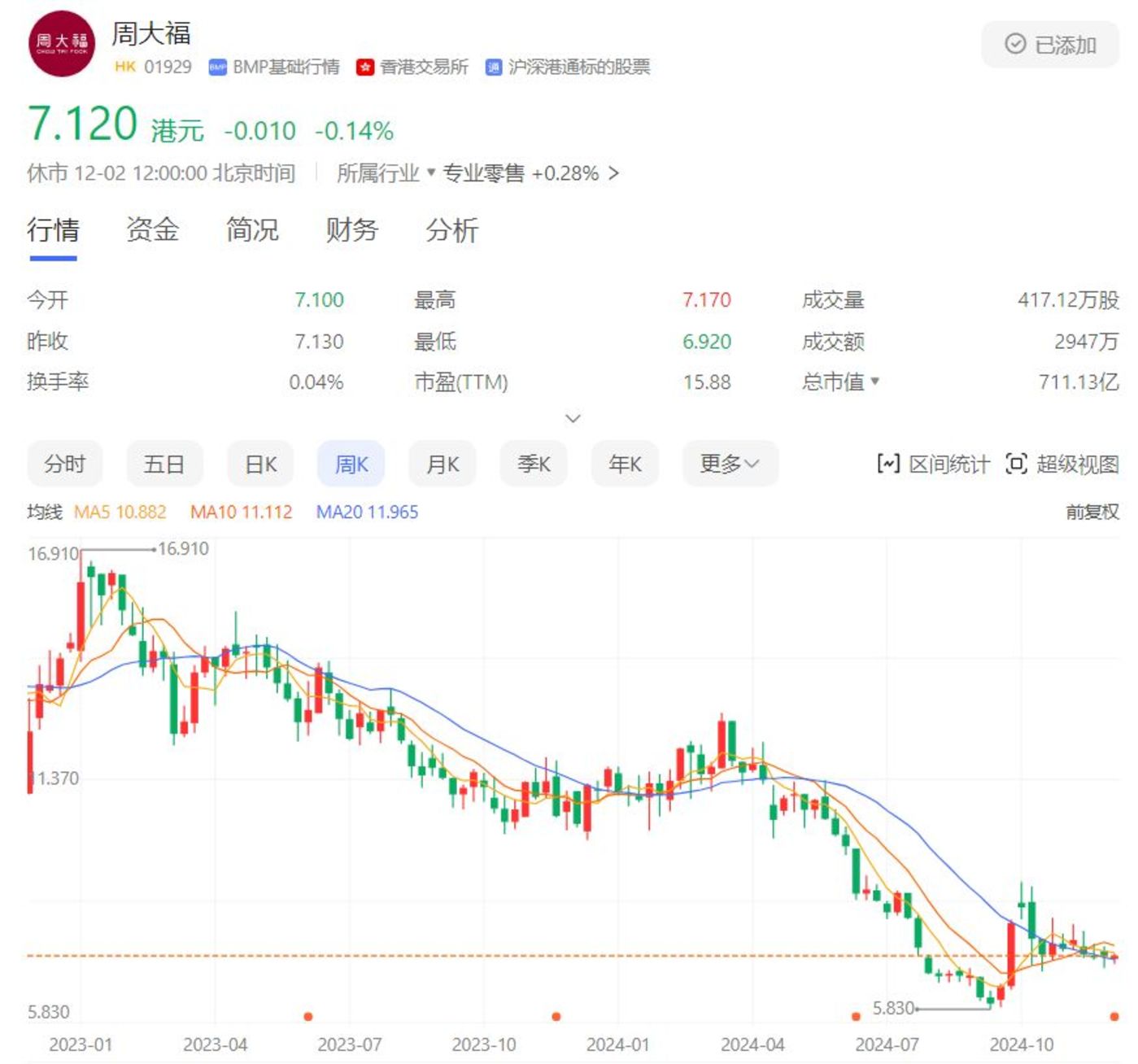Viewport: 1138px width, 1064px height.
Task: Click the 专业零售 +0.28% industry link
Action: click(x=521, y=173)
